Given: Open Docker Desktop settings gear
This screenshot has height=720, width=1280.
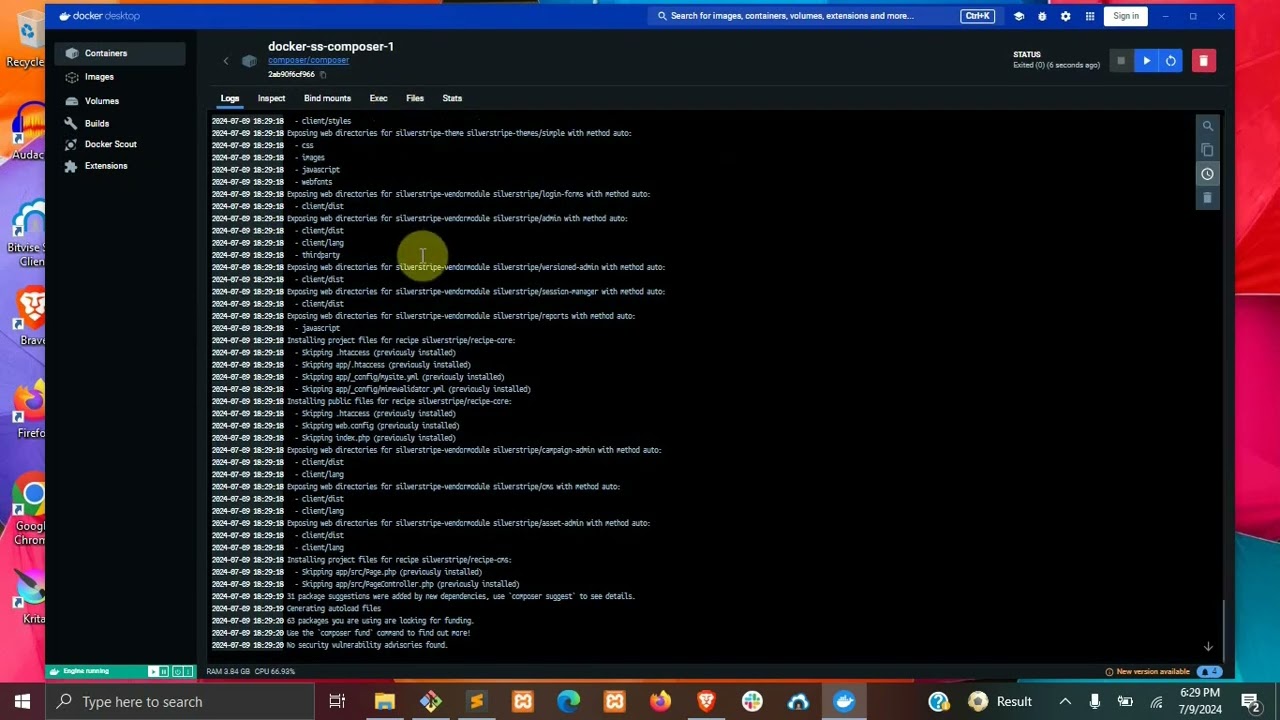Looking at the screenshot, I should 1065,16.
